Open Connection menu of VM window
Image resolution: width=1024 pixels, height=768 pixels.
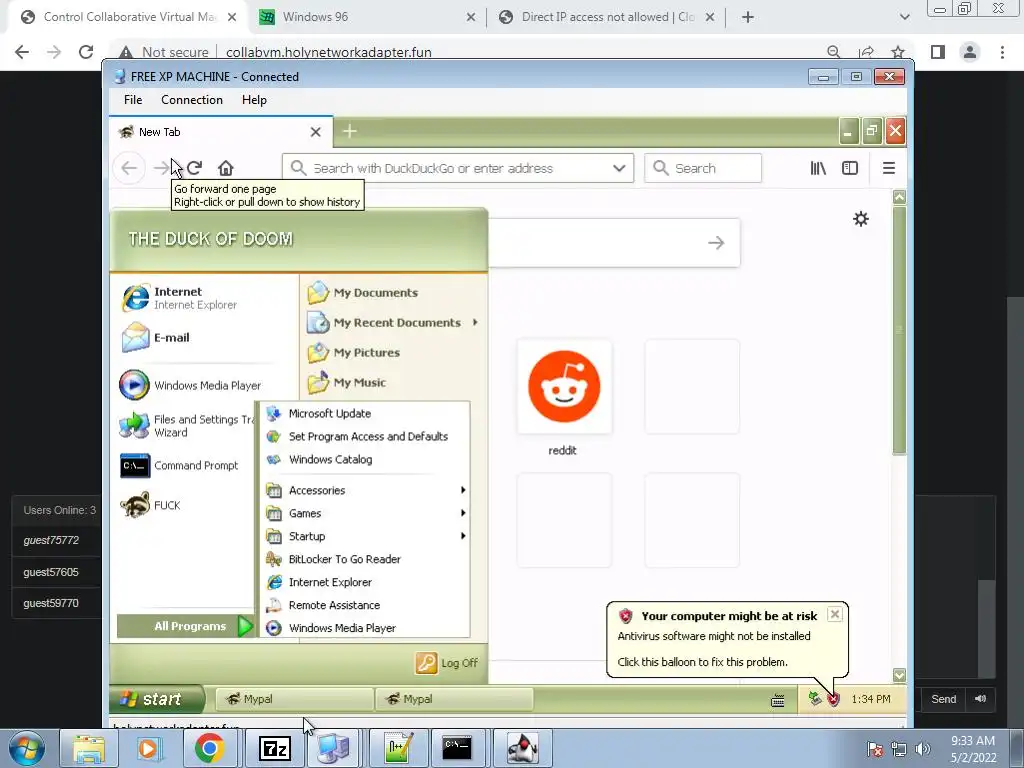192,100
